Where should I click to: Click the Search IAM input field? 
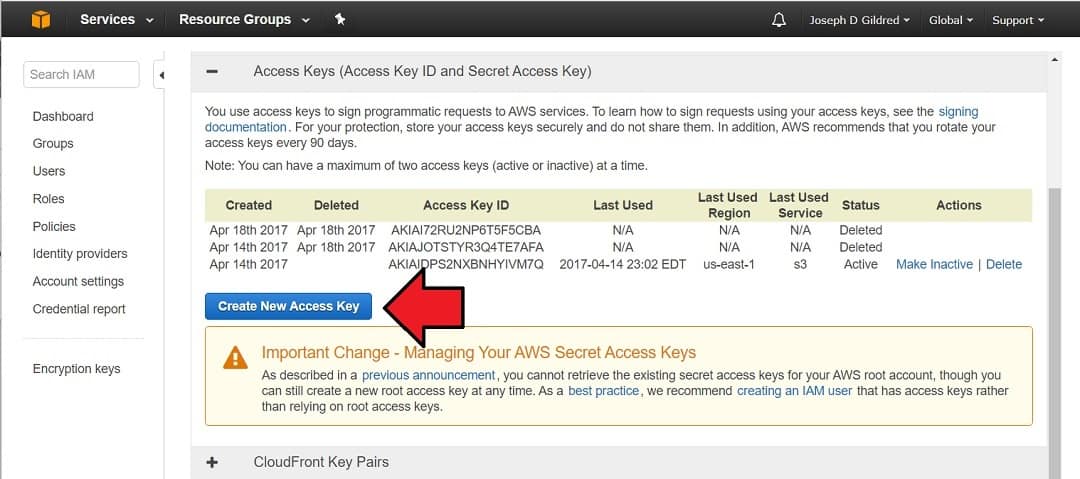coord(81,74)
